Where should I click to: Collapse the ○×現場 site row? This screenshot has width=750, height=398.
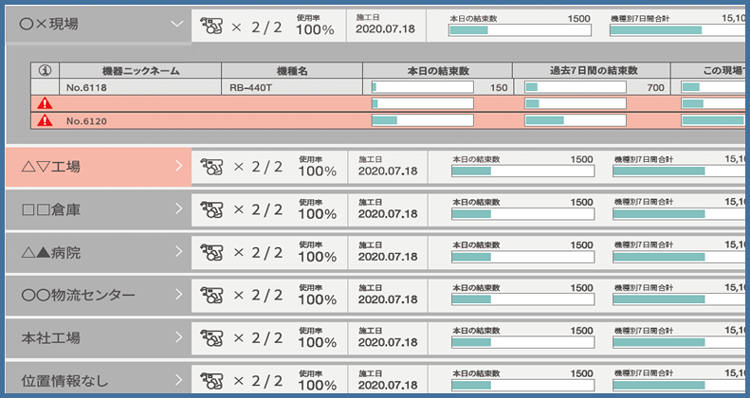click(x=177, y=24)
